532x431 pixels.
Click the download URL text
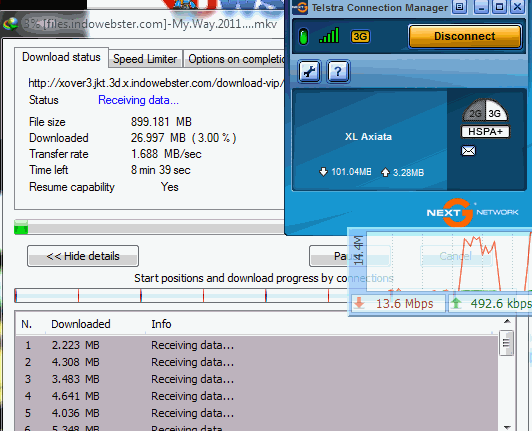[156, 83]
